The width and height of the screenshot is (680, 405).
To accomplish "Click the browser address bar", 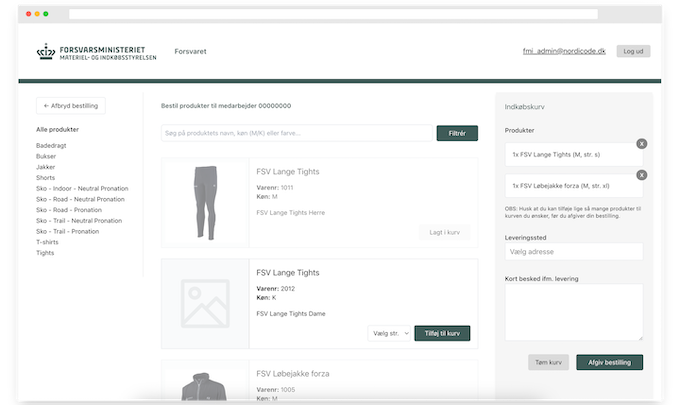I will 333,14.
